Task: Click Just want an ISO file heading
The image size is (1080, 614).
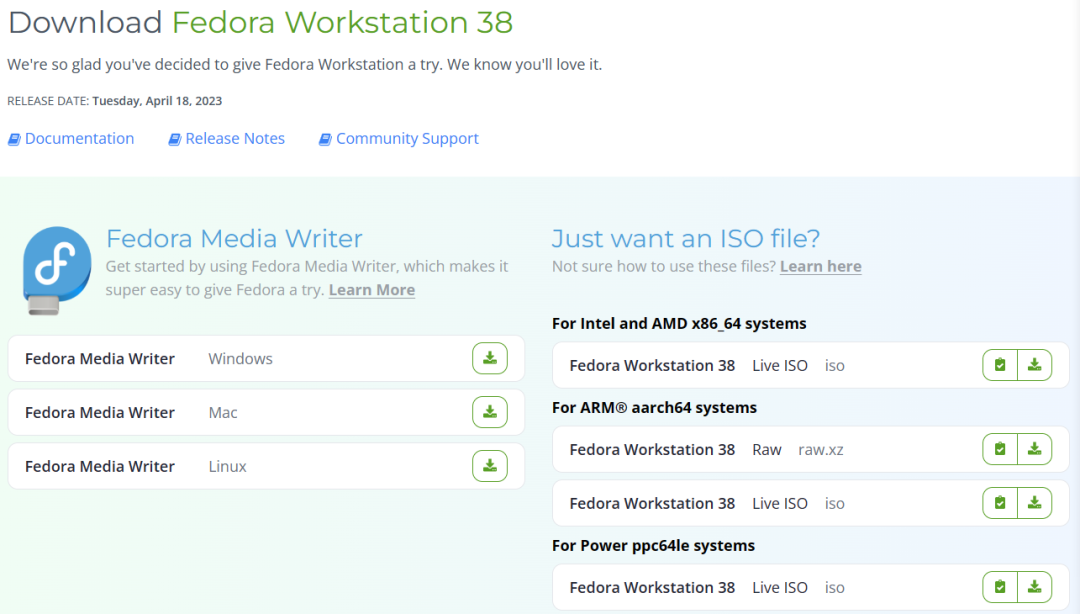Action: tap(686, 238)
